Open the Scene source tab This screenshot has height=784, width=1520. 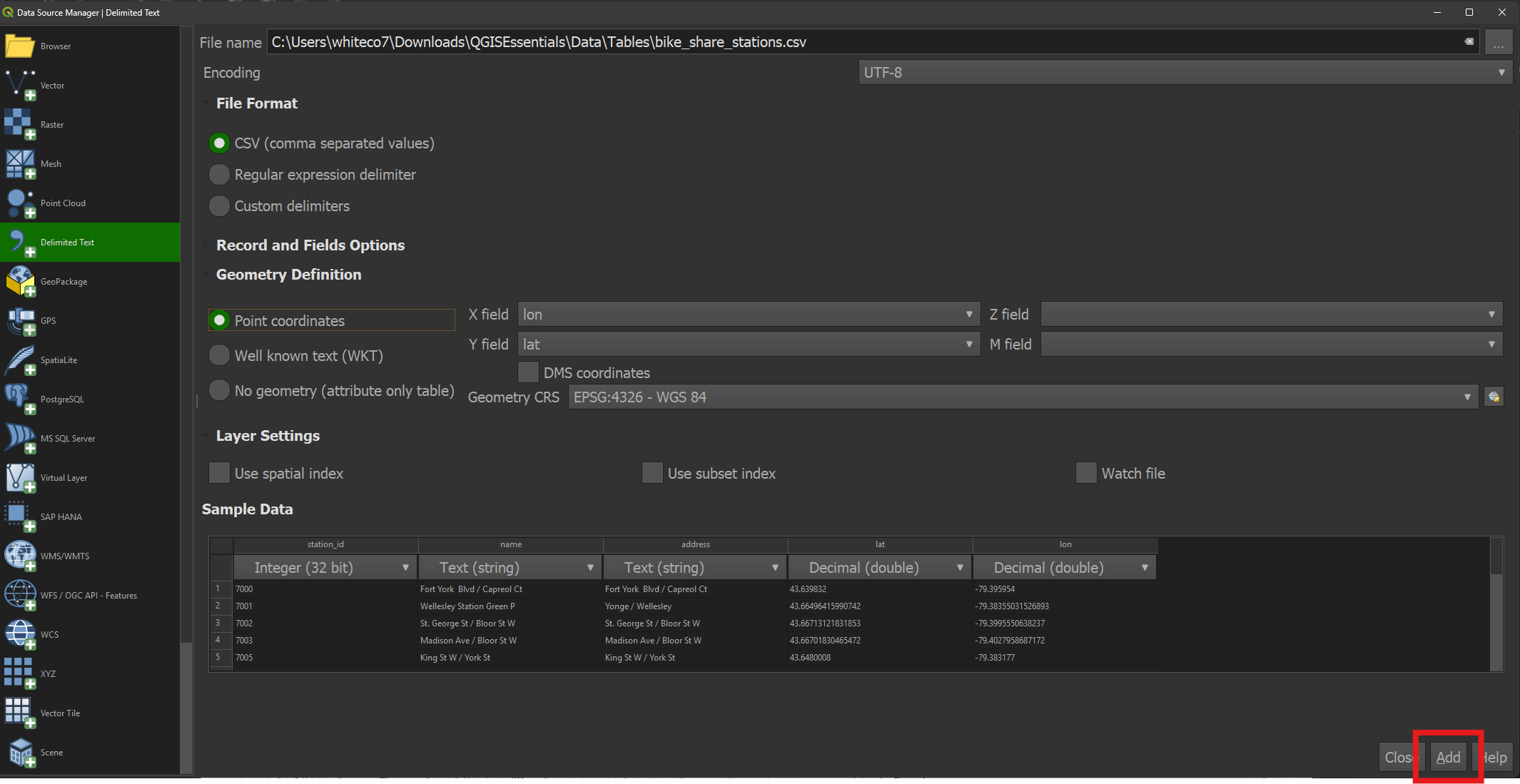point(90,753)
